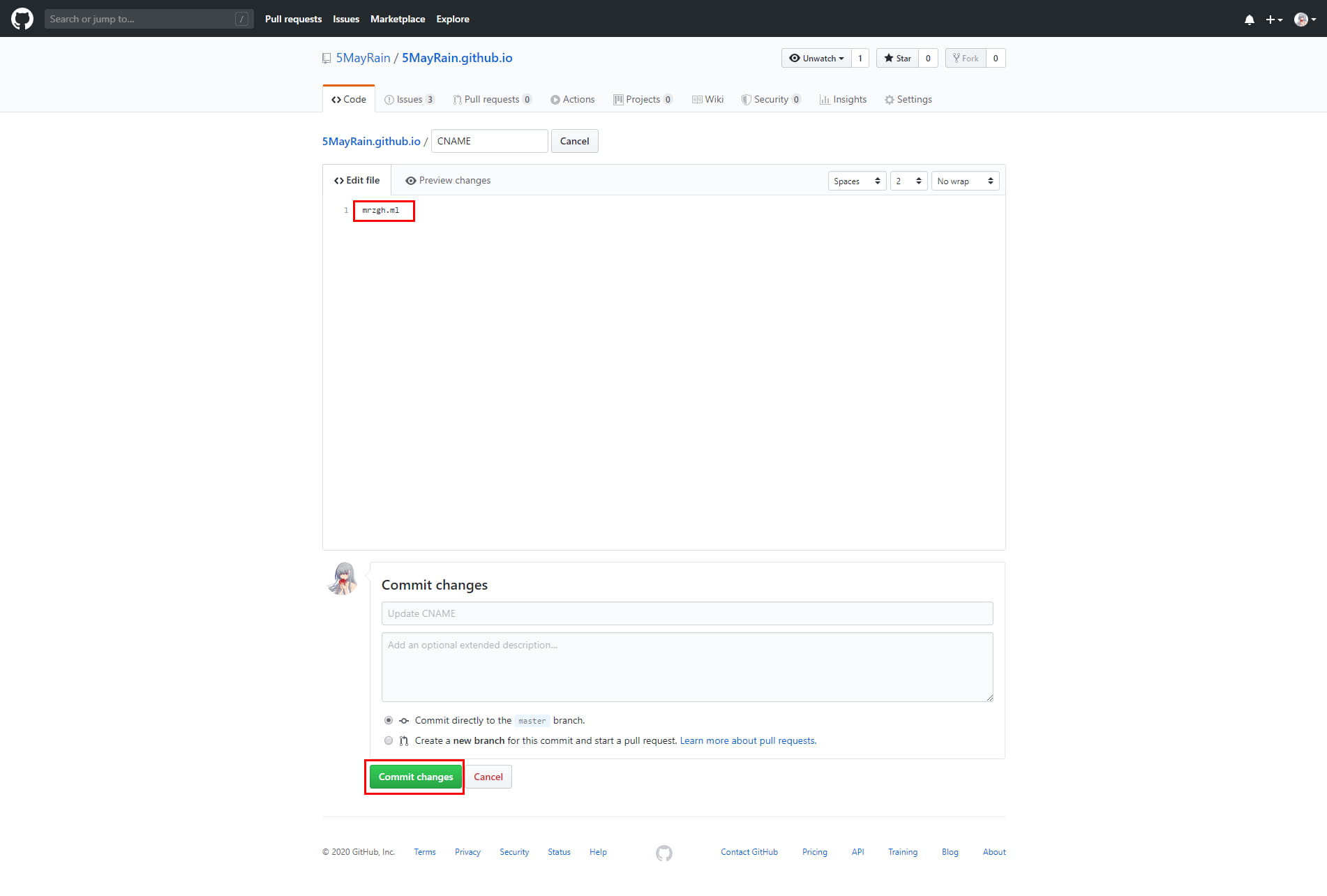Open the Insights graph tab
The image size is (1327, 896).
(x=843, y=100)
